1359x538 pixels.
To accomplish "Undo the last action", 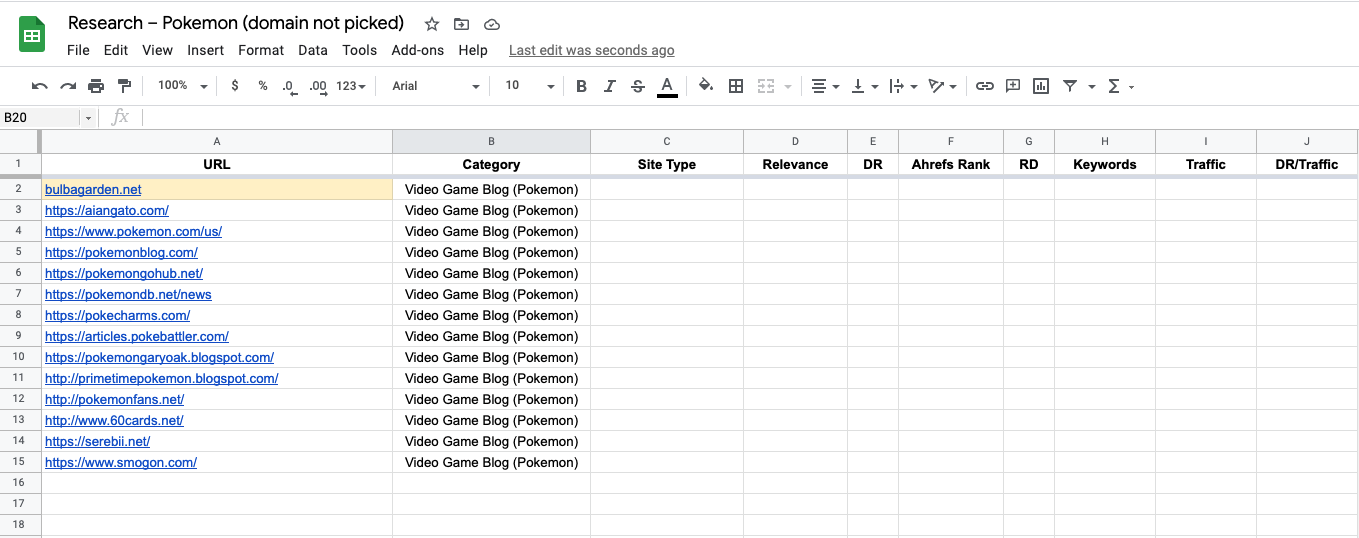I will (40, 86).
